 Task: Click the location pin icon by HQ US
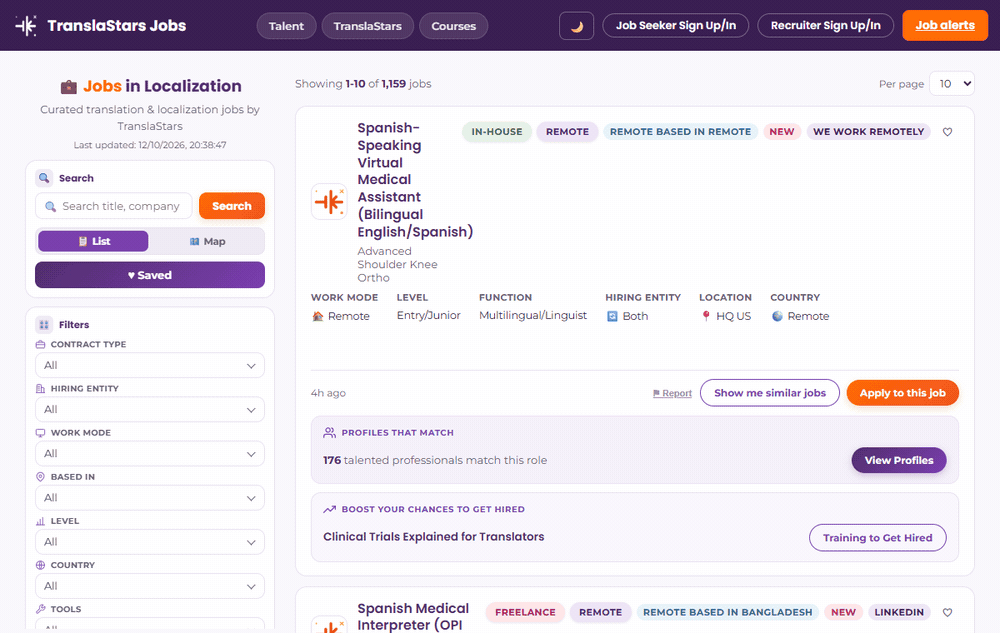pos(706,316)
